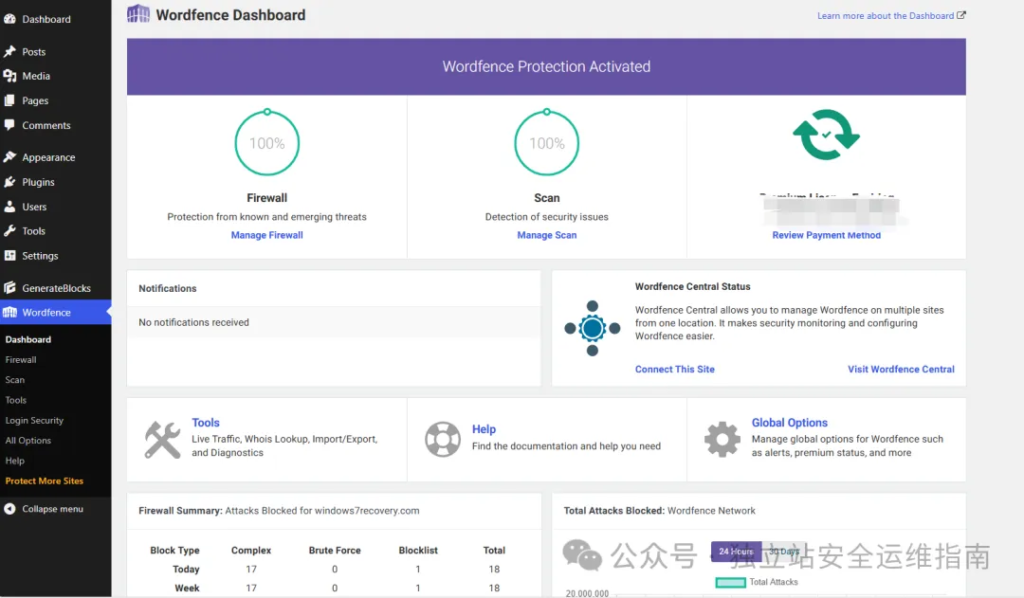
Task: Click the Blocklist column header
Action: coord(418,550)
